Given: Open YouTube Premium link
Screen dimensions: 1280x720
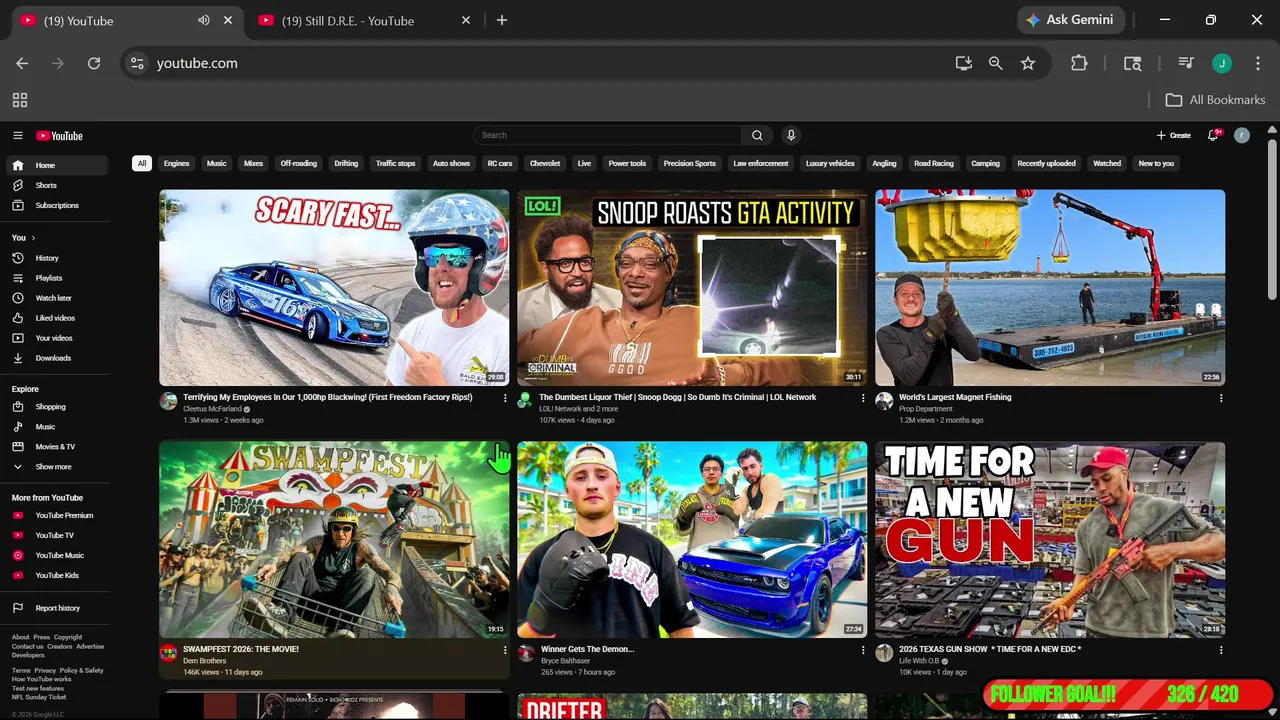Looking at the screenshot, I should point(56,515).
